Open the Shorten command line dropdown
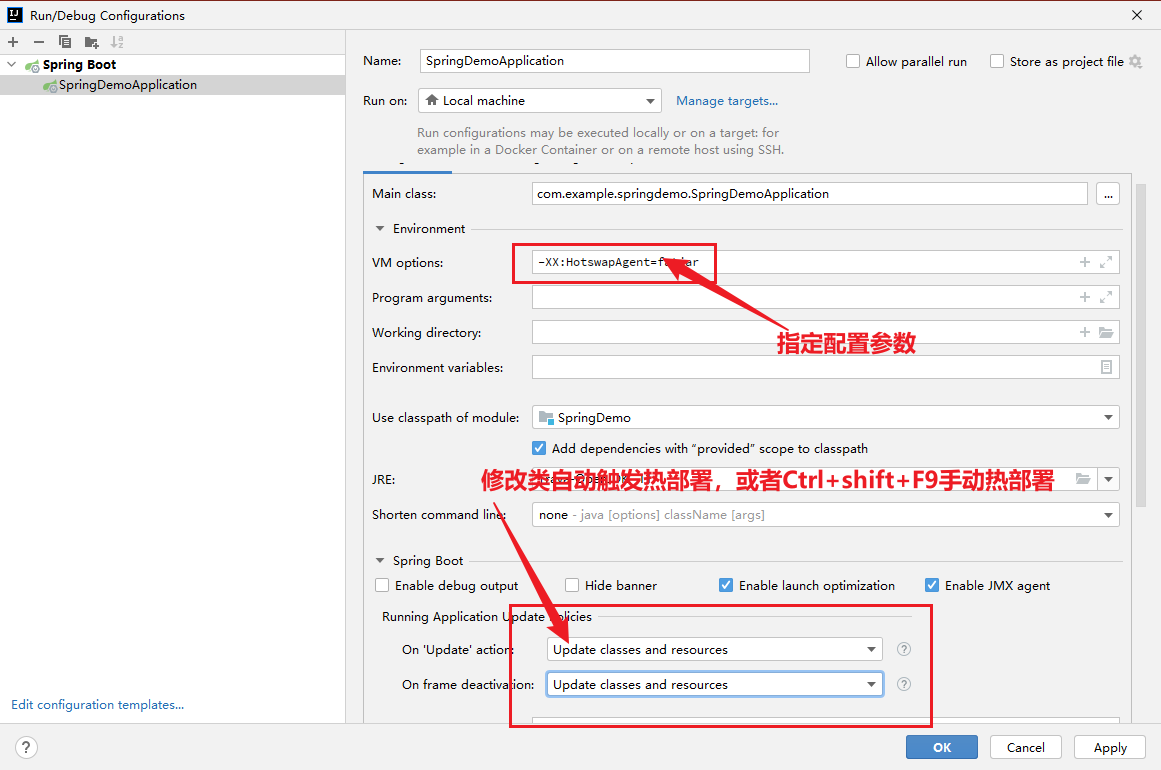Image resolution: width=1161 pixels, height=770 pixels. point(826,515)
